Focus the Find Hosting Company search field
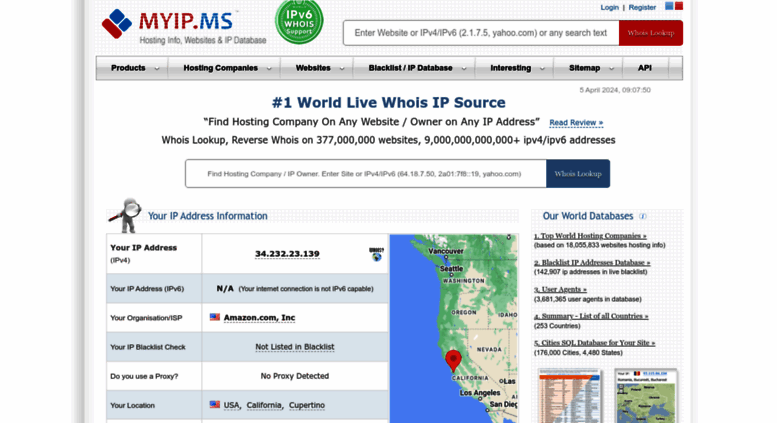 tap(366, 174)
